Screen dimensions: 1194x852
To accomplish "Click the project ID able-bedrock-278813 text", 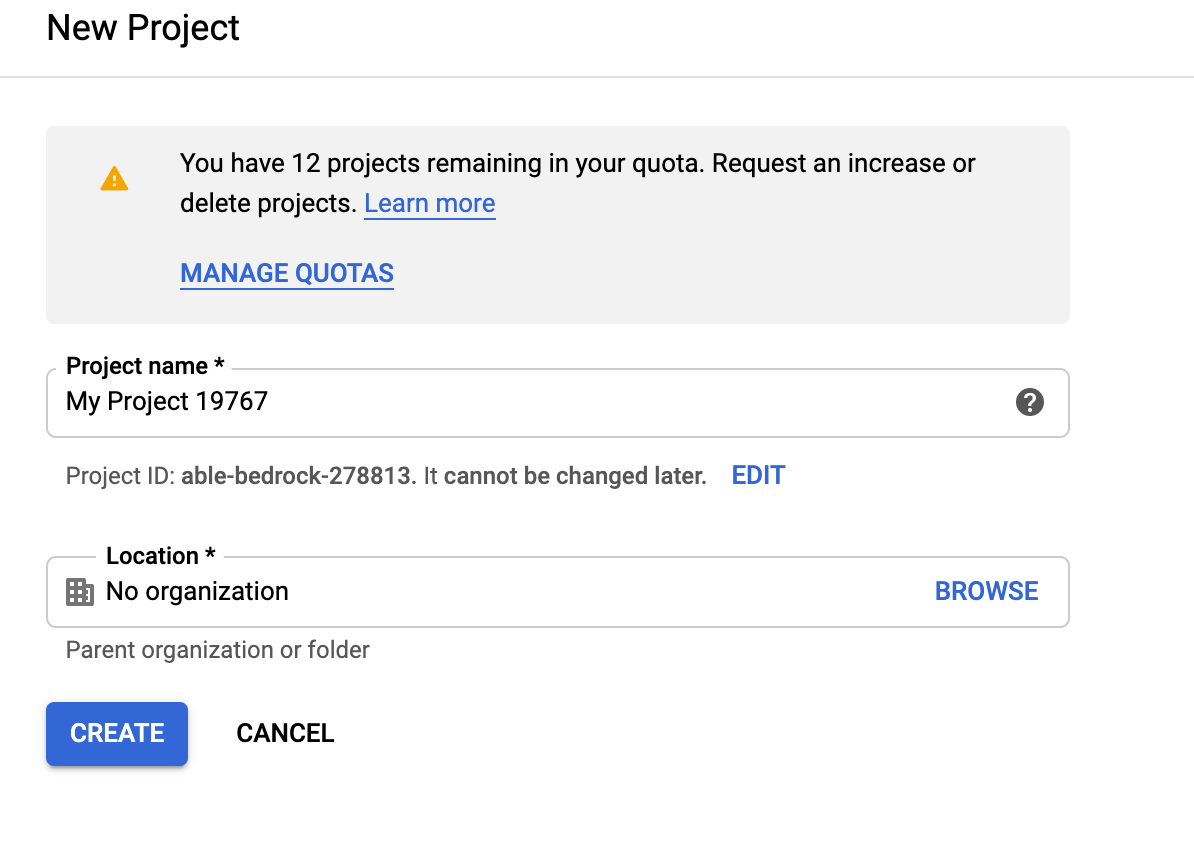I will [x=298, y=476].
